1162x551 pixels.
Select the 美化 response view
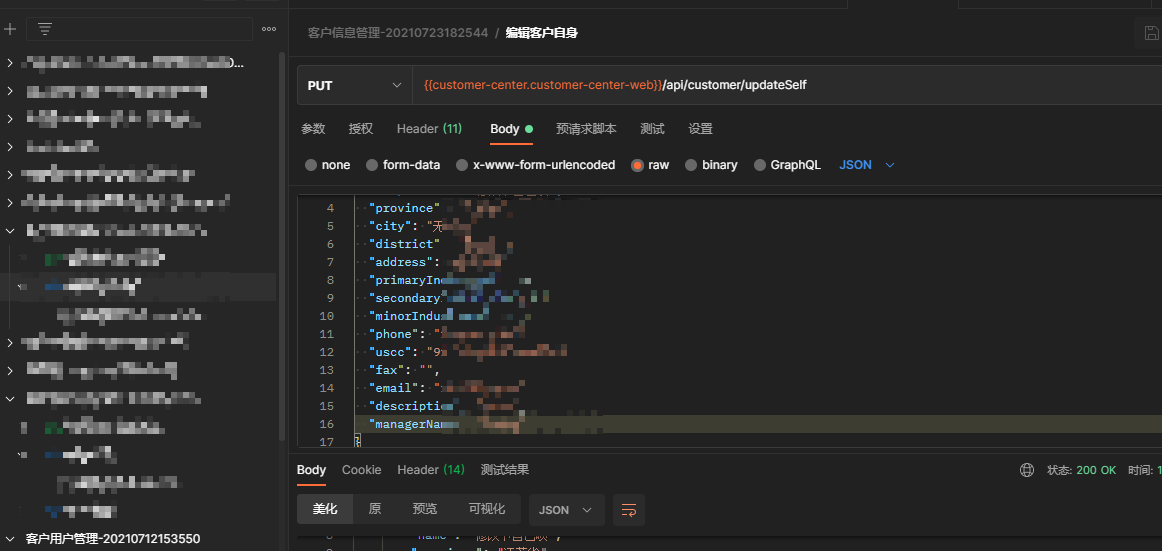pyautogui.click(x=325, y=510)
